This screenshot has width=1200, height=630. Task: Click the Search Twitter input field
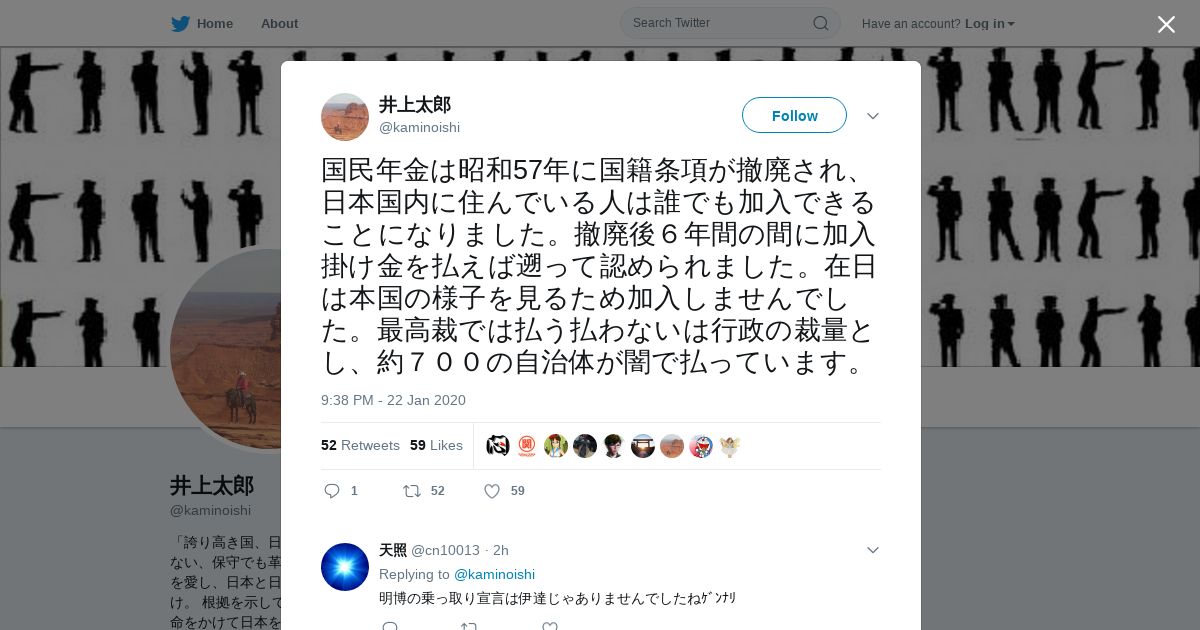tap(720, 23)
